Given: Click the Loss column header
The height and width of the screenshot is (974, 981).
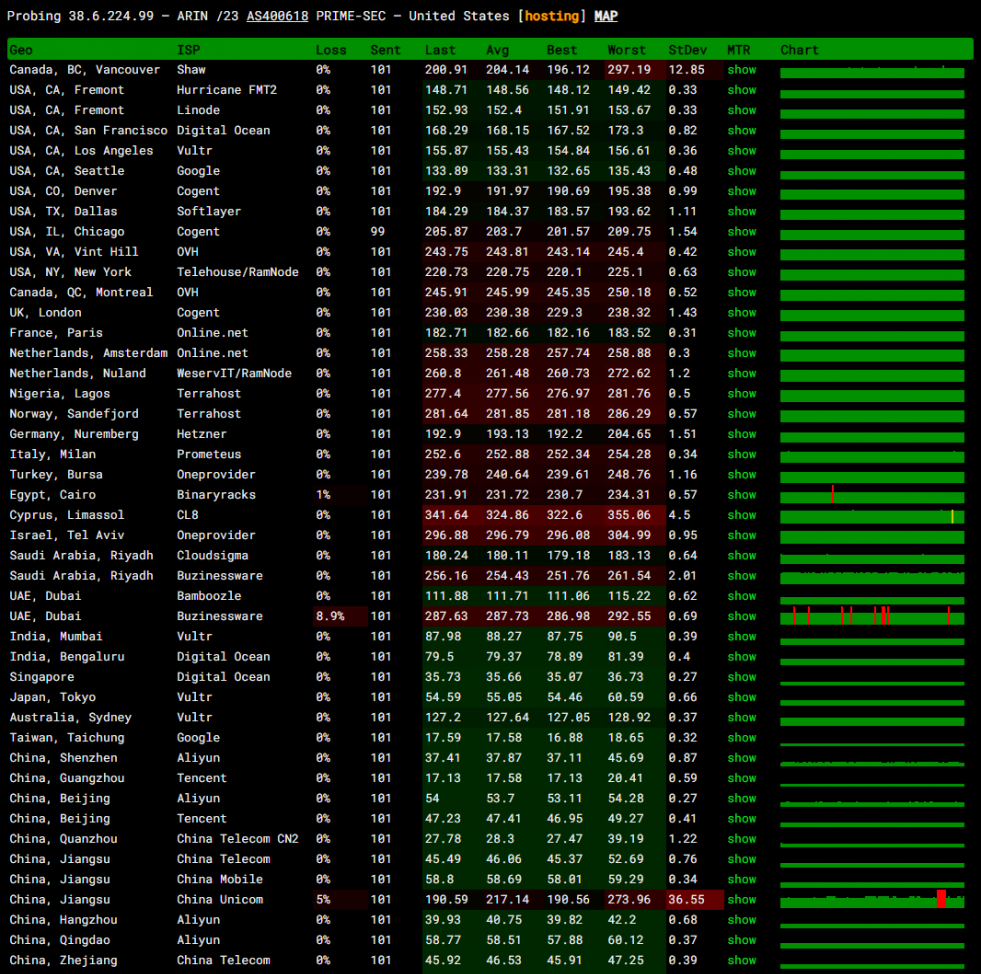Looking at the screenshot, I should (331, 50).
